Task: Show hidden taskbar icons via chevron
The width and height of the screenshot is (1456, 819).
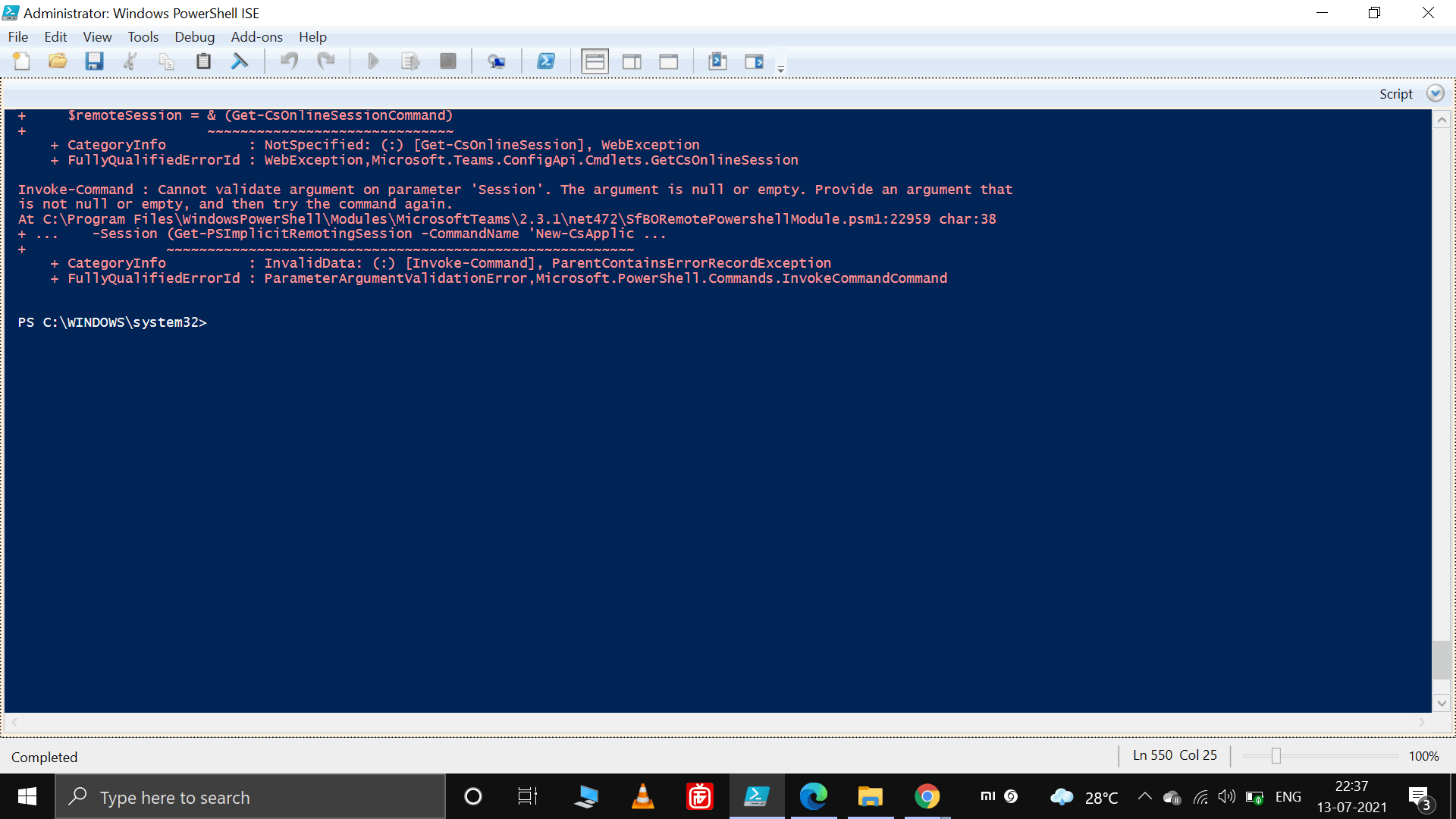Action: click(1145, 797)
